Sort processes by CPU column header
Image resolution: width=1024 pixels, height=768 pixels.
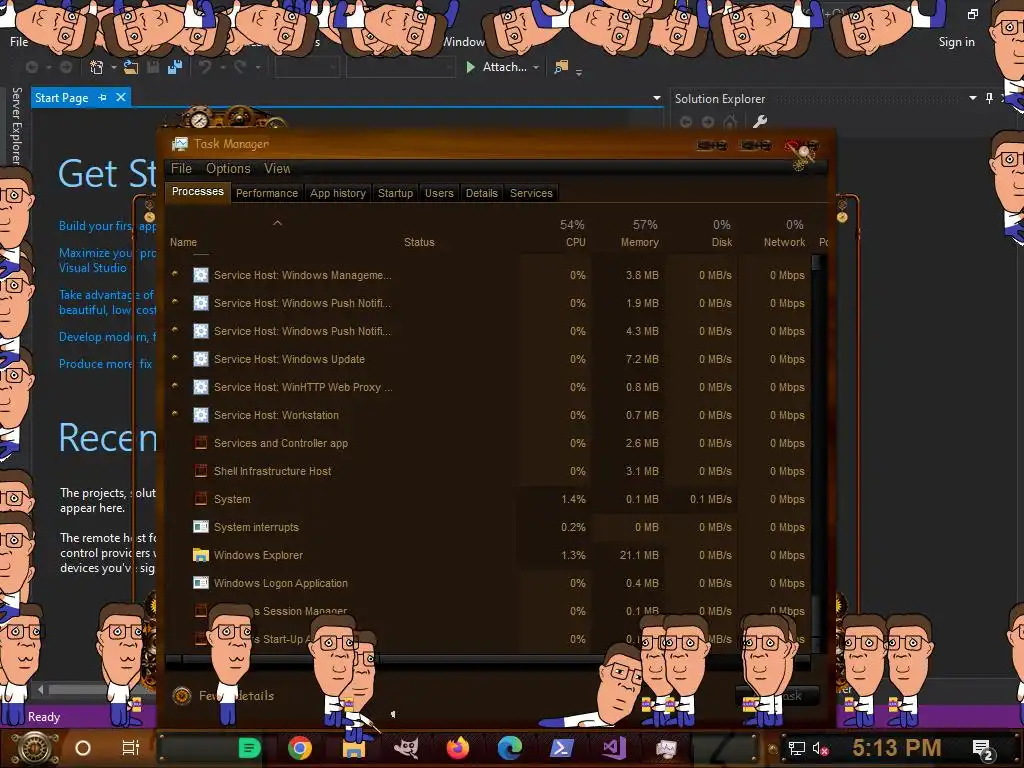click(x=575, y=233)
